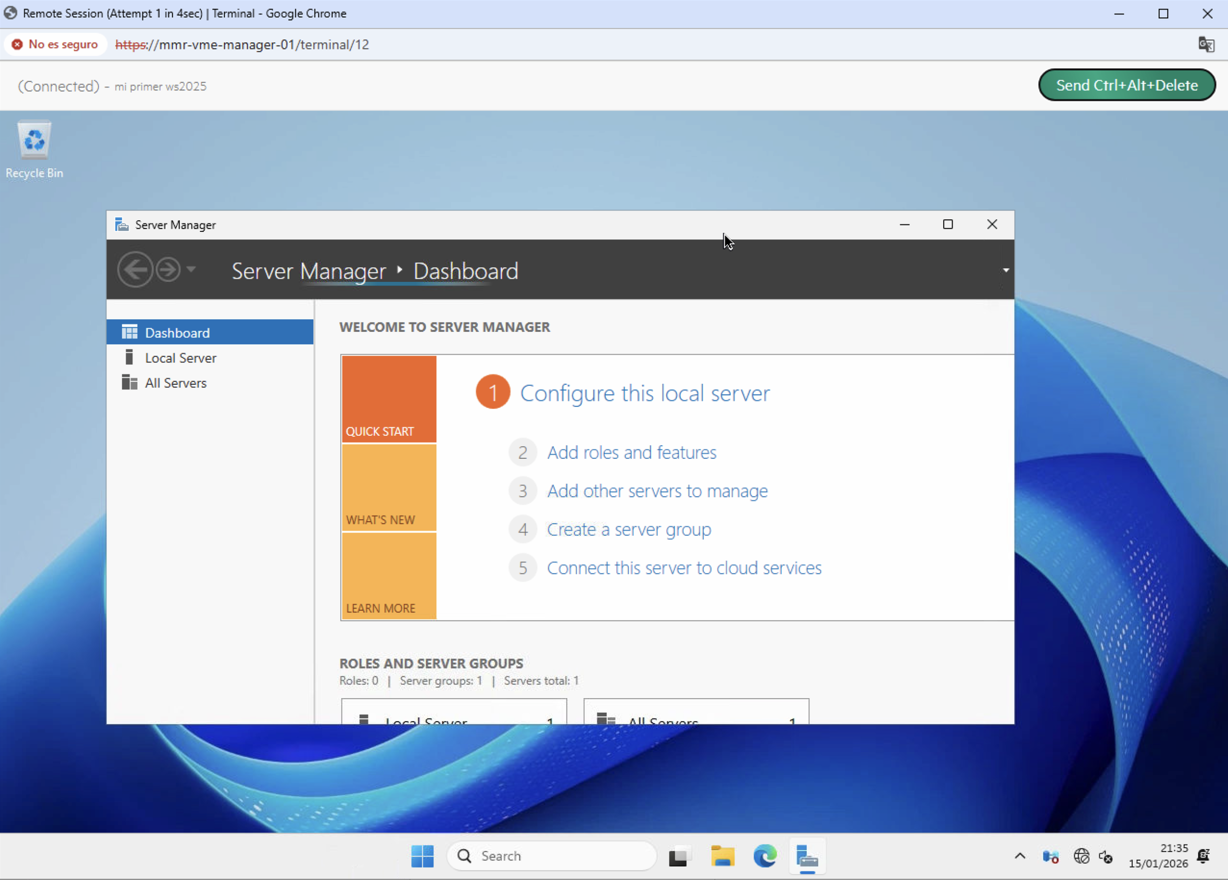Open network status icon in the system tray
Viewport: 1228px width, 880px height.
(x=1081, y=856)
